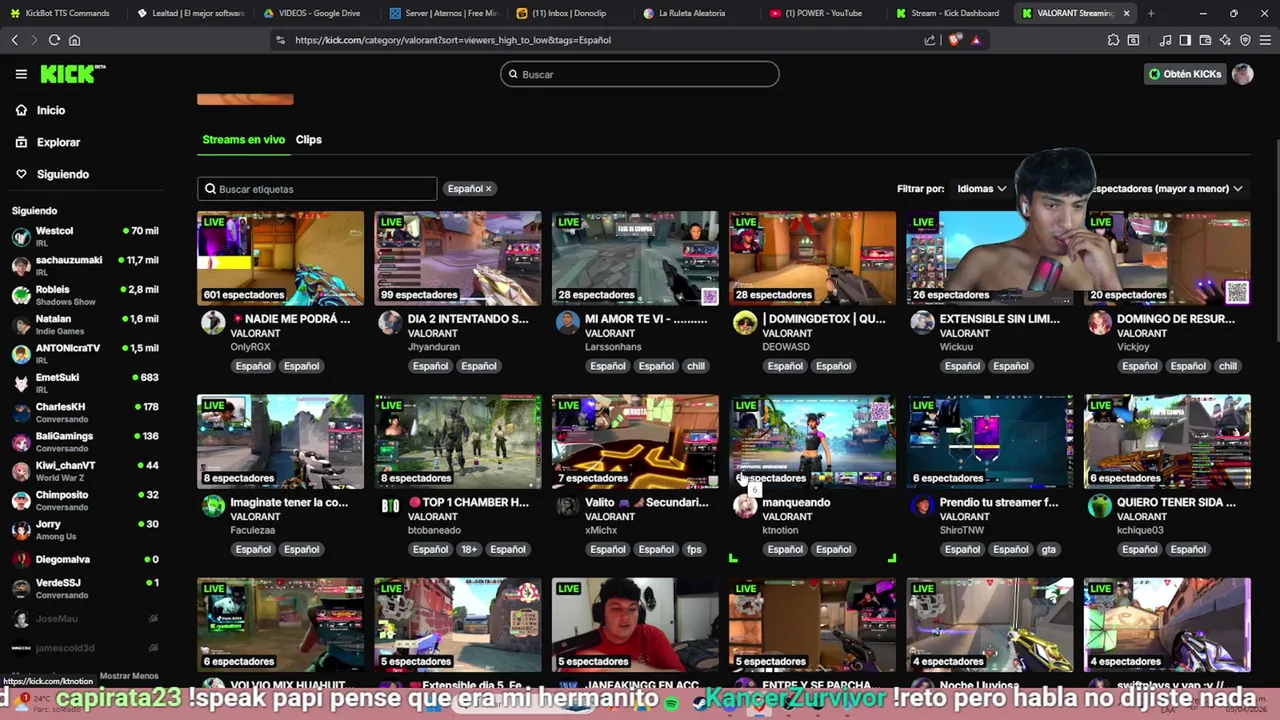Open streamer avatar beside NADIE ME PODRÁ stream
This screenshot has width=1280, height=720.
[213, 322]
